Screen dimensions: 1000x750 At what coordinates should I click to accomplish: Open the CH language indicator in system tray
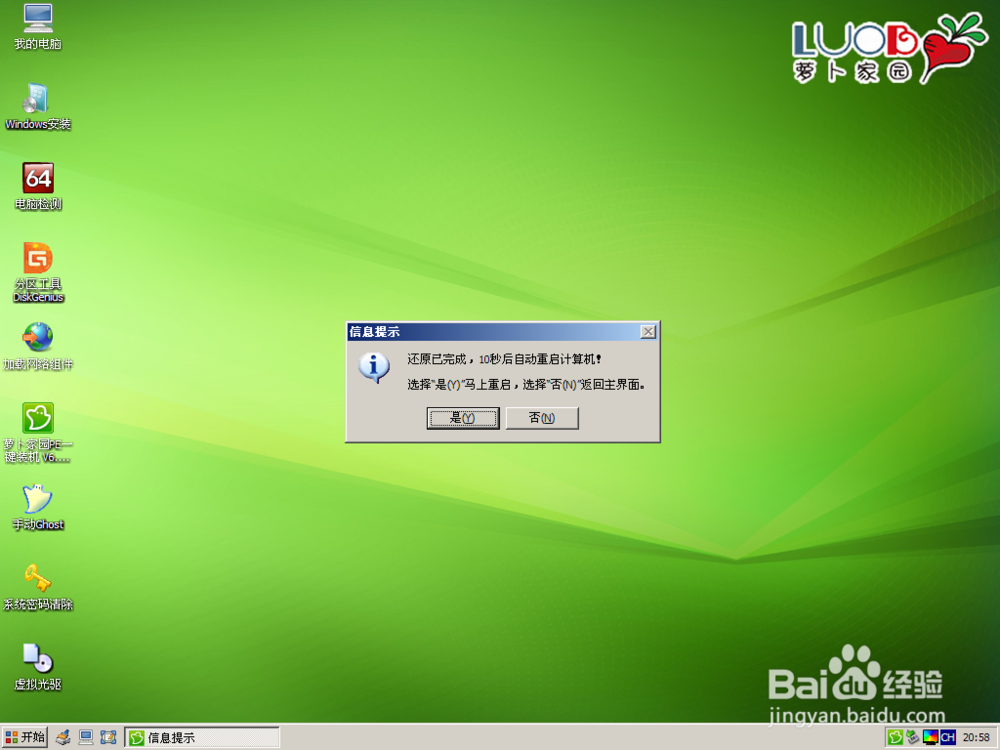pyautogui.click(x=948, y=737)
